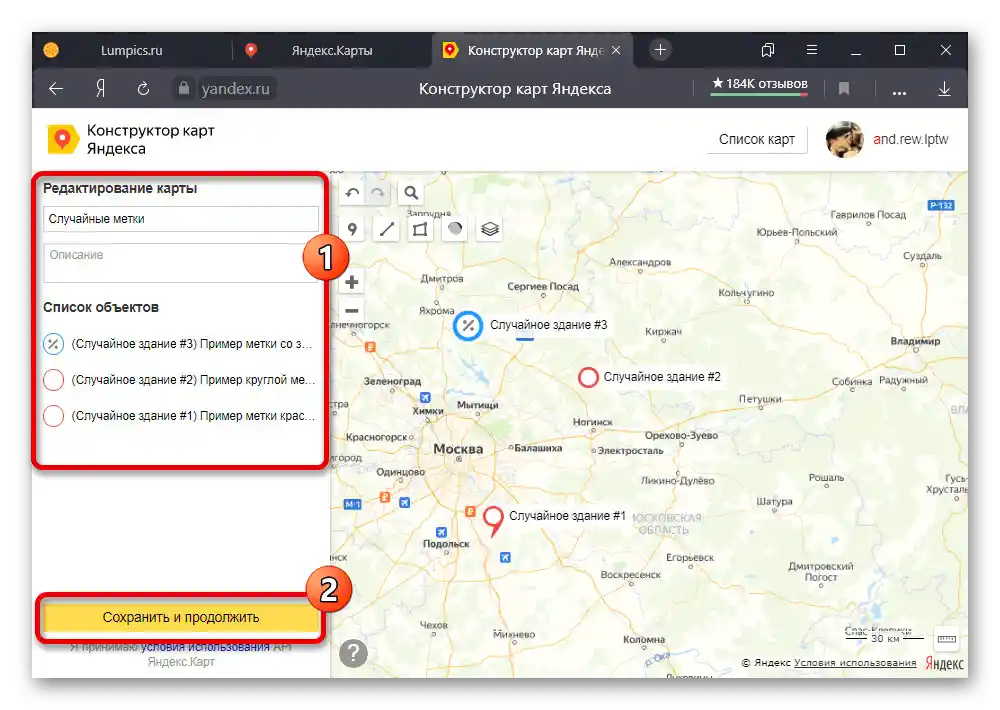Screen dimensions: 1000x710
Task: Undo the last map edit
Action: coord(352,193)
